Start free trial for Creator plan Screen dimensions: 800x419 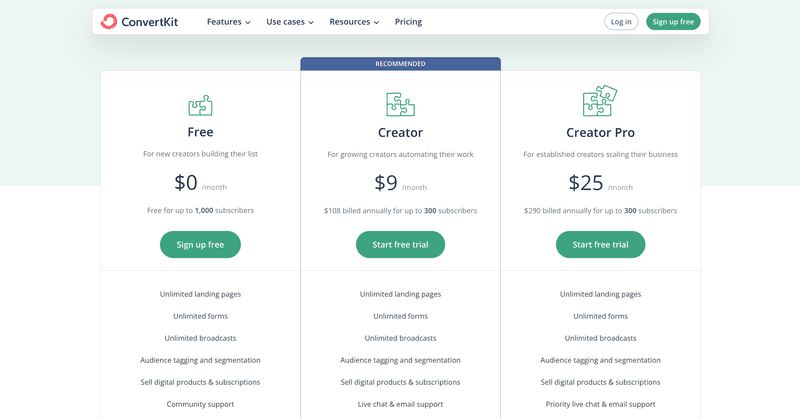click(400, 244)
